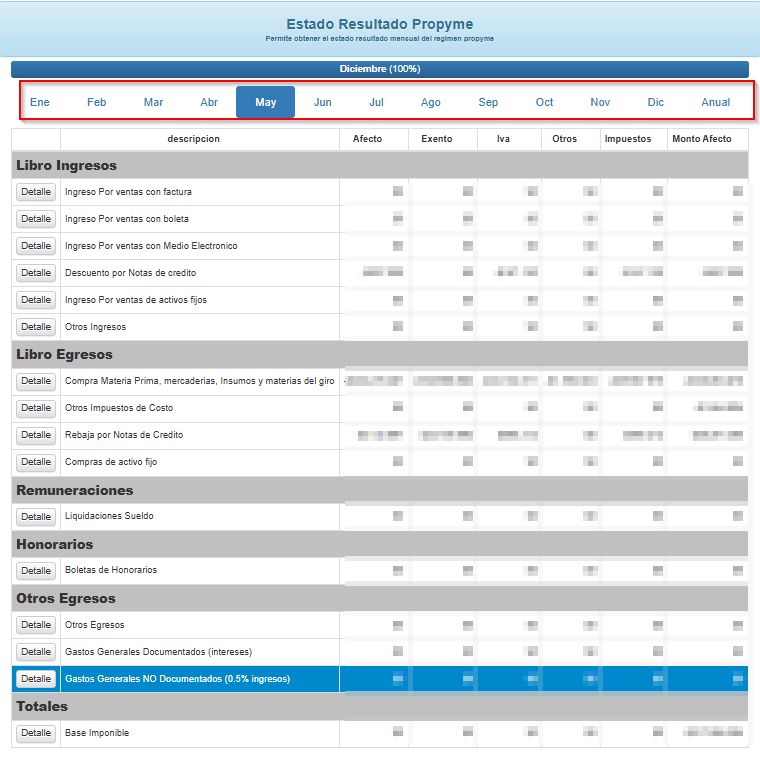The image size is (760, 758).
Task: Click Detalle for Gastos Generales NO Documentados
Action: pos(36,679)
